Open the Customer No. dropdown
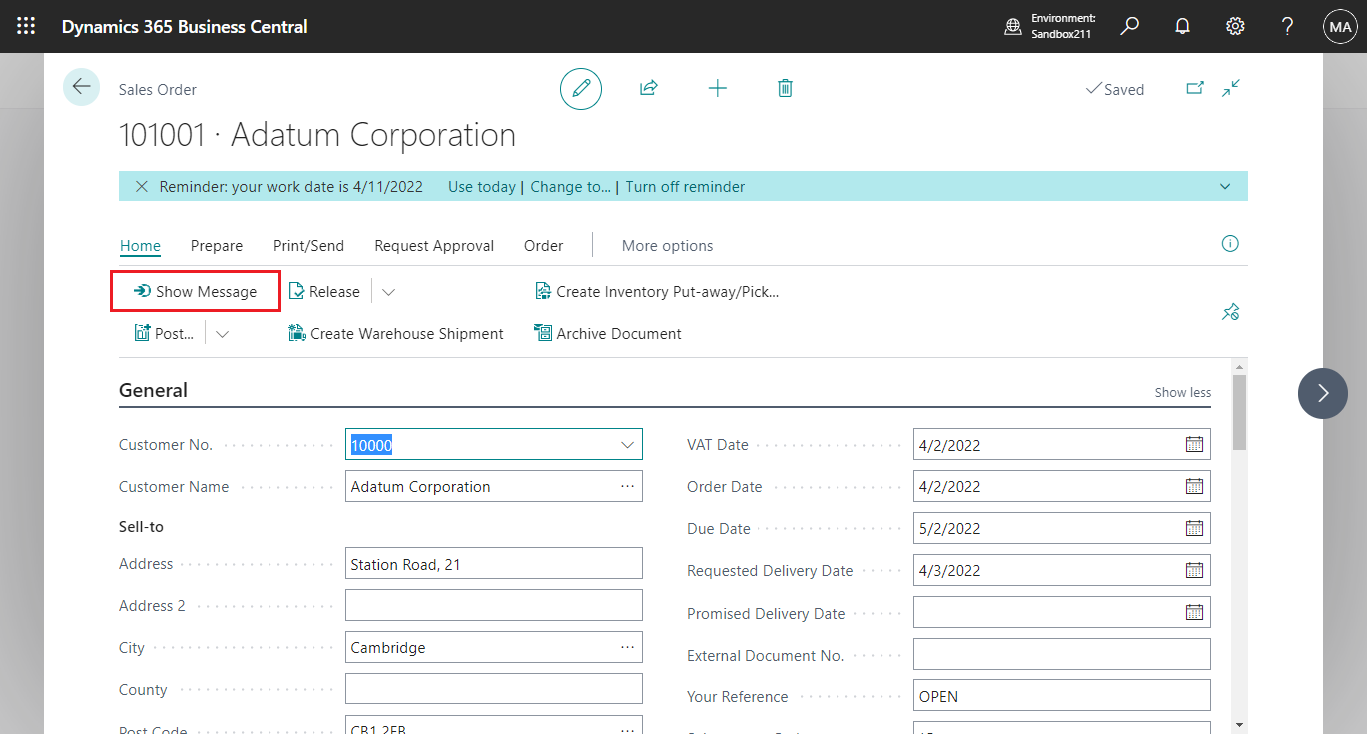1367x734 pixels. 627,445
